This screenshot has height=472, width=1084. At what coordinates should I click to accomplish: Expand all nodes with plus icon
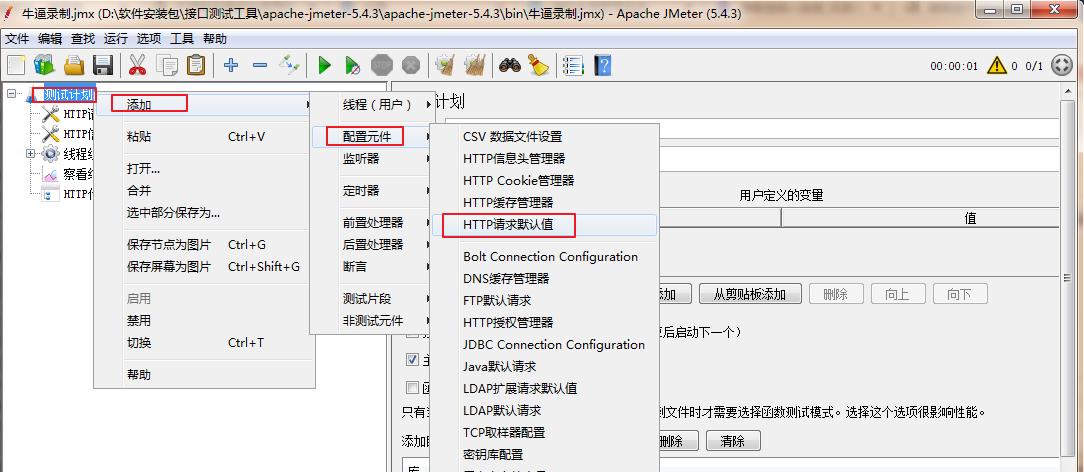(x=231, y=66)
